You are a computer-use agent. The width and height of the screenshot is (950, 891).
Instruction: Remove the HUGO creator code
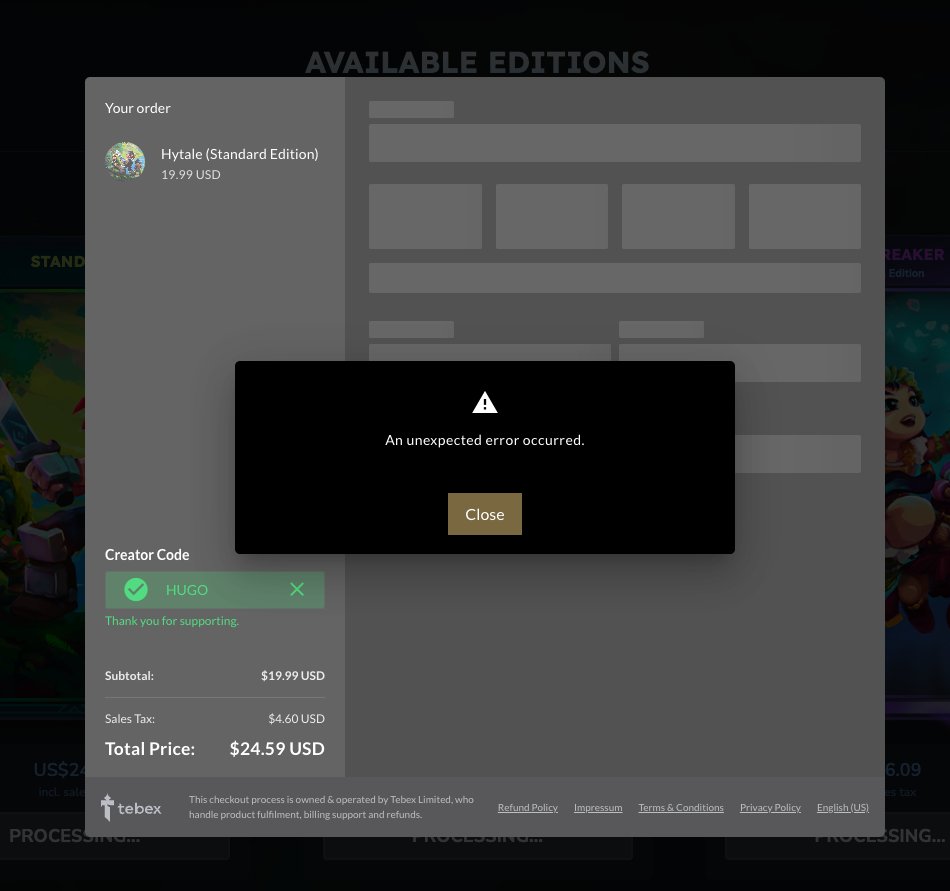(297, 589)
